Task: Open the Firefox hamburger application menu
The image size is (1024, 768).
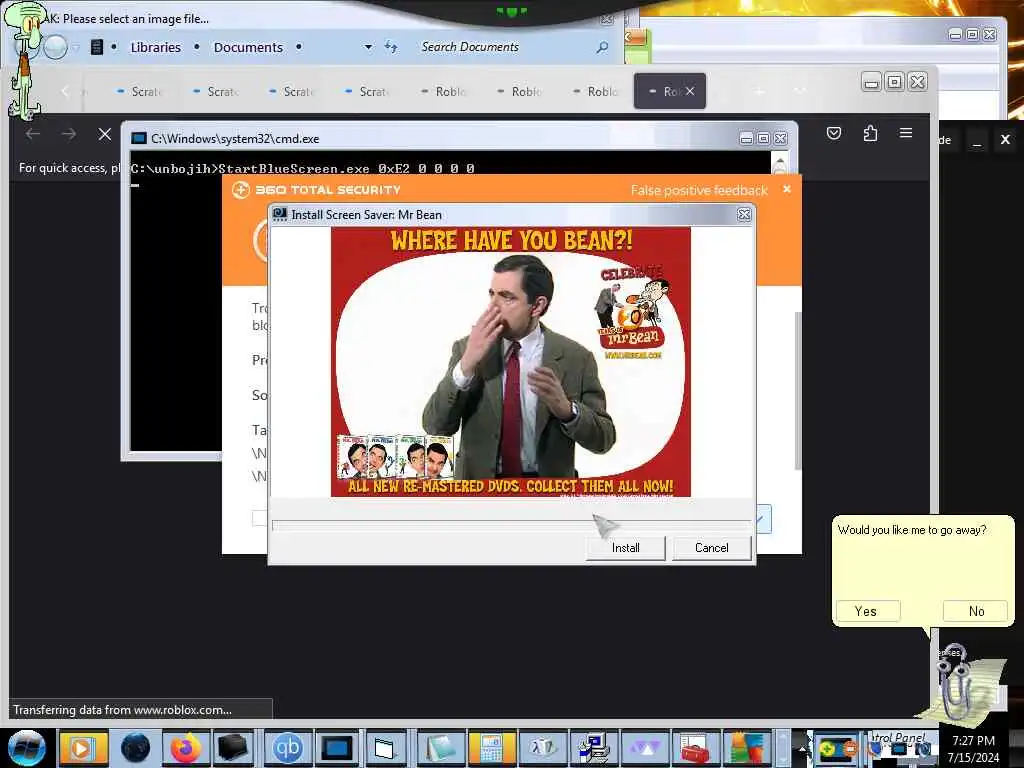Action: click(906, 133)
